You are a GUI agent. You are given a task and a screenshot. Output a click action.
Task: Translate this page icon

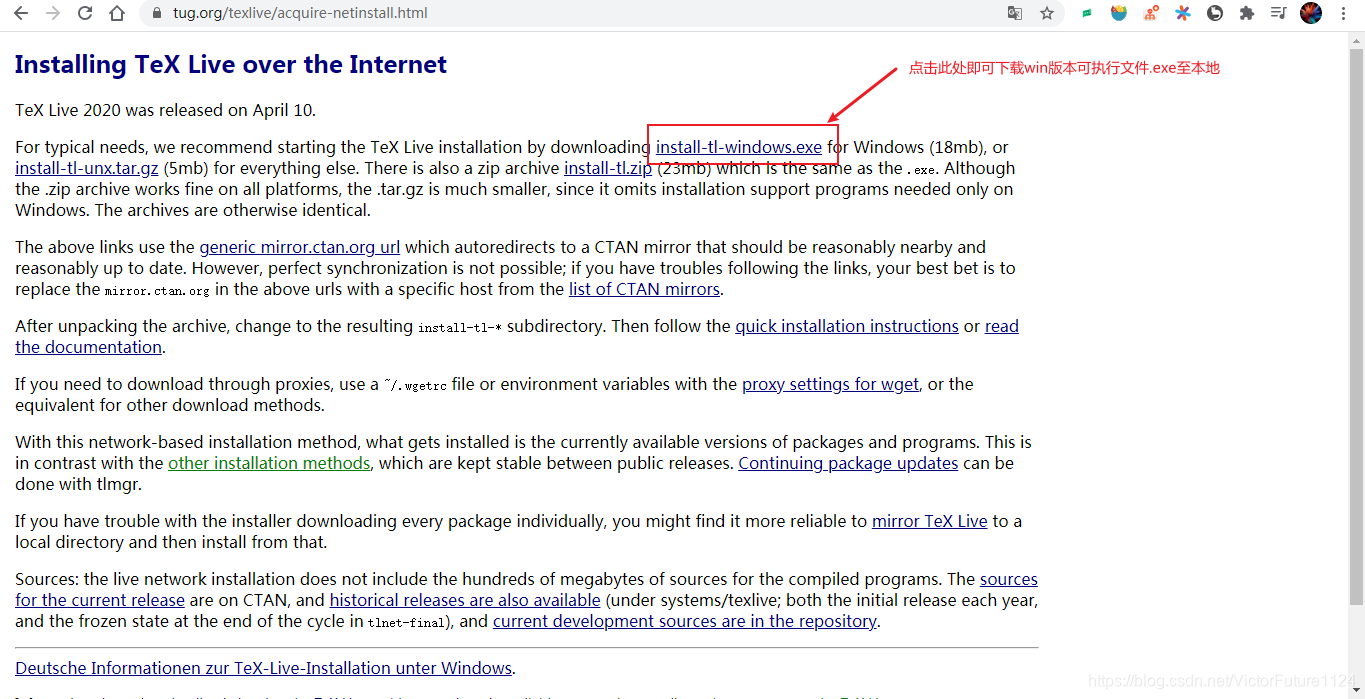click(x=1015, y=13)
